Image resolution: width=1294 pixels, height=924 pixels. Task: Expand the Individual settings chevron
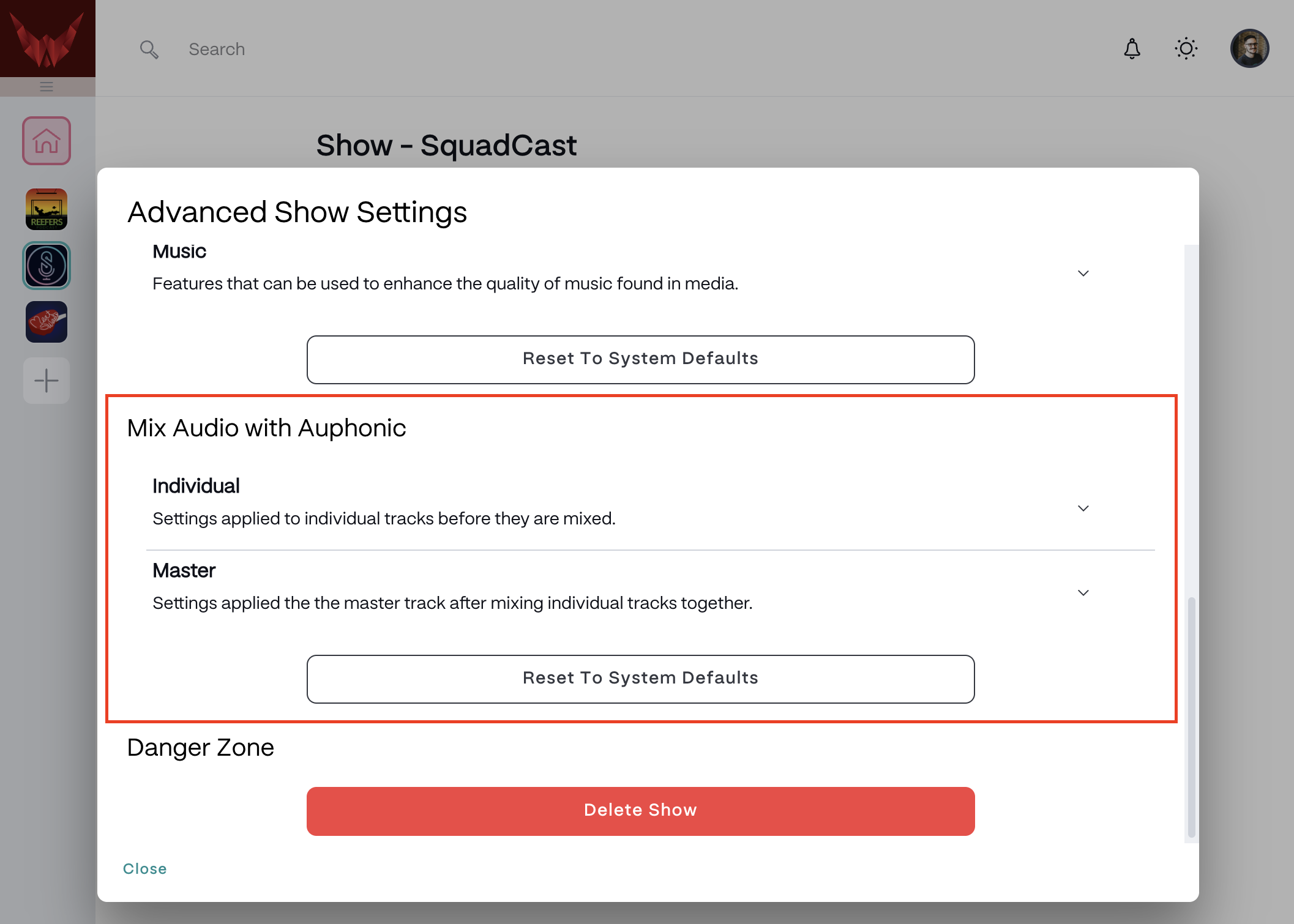click(1083, 508)
